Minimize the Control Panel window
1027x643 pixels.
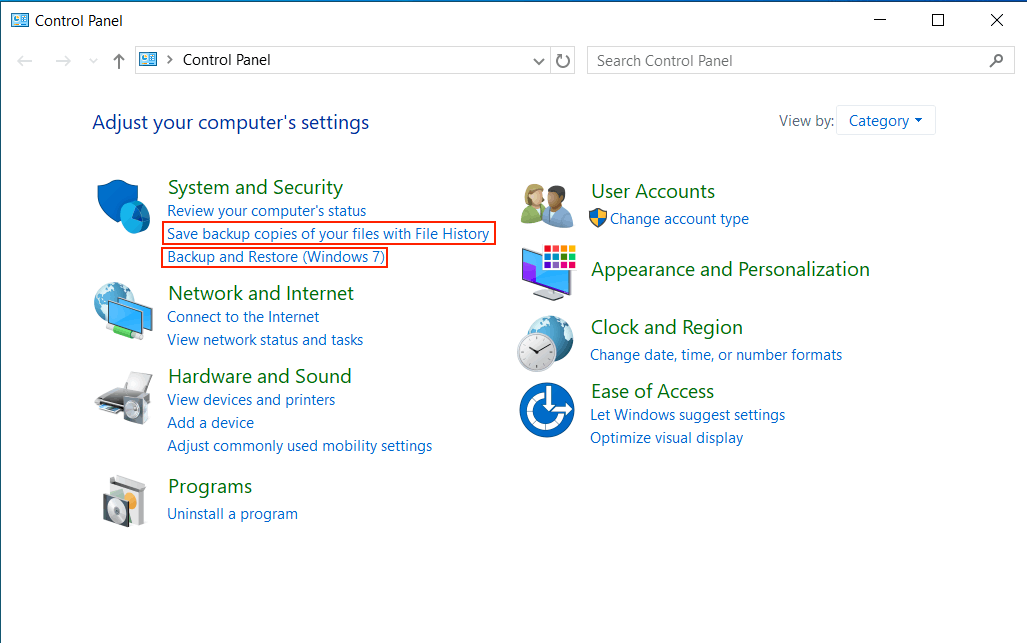point(880,20)
